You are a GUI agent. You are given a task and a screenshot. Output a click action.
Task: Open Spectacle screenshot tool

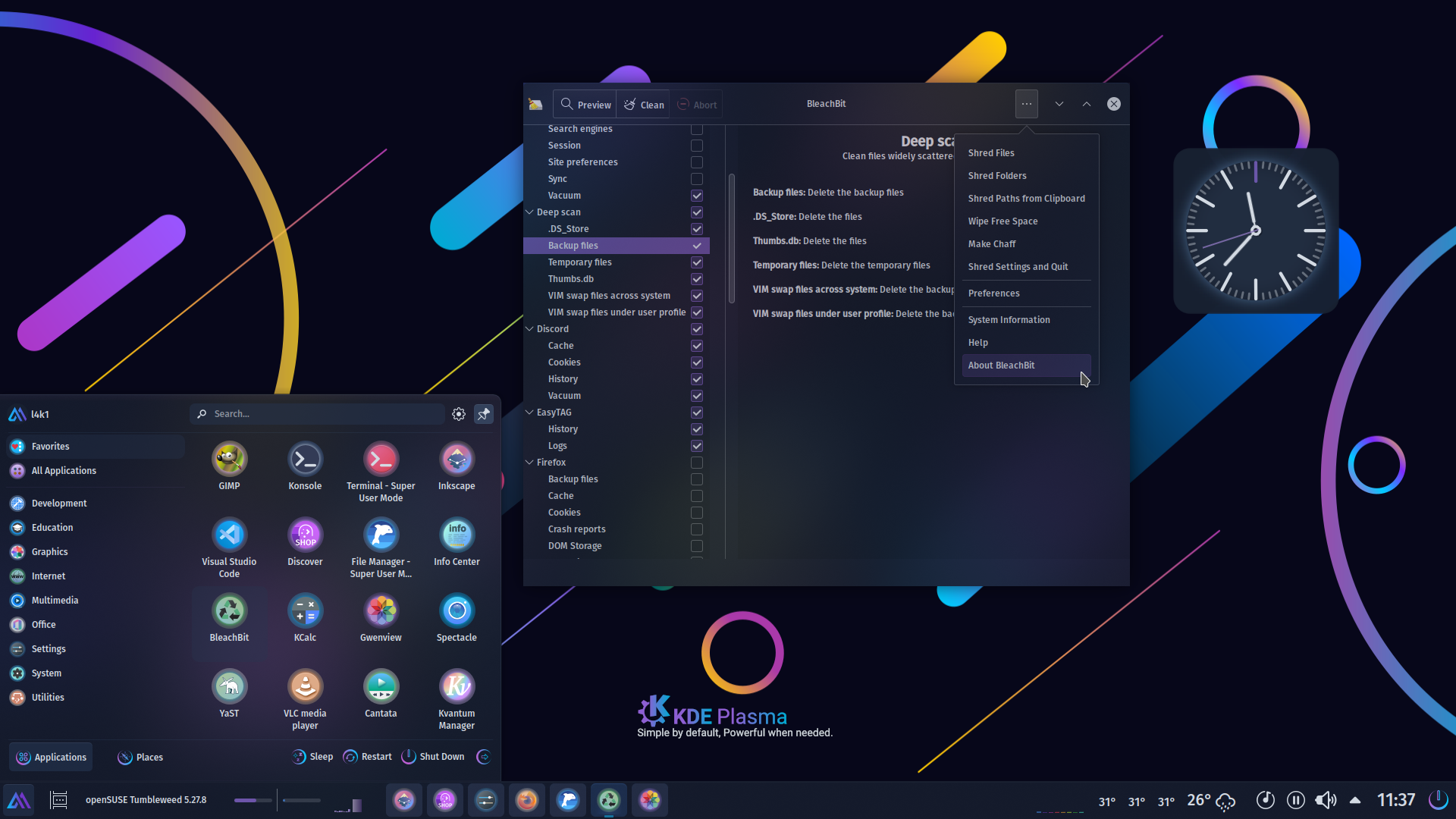click(457, 618)
